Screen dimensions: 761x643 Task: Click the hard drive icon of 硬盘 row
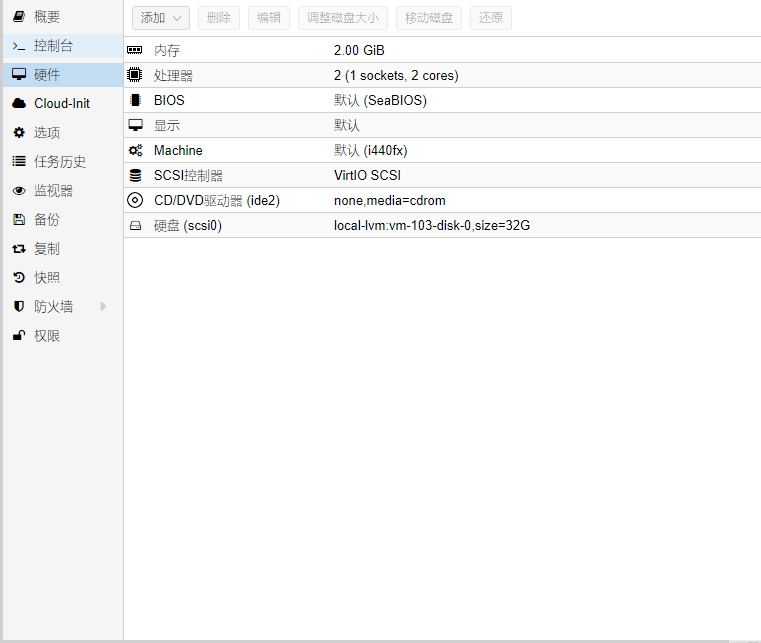tap(135, 226)
